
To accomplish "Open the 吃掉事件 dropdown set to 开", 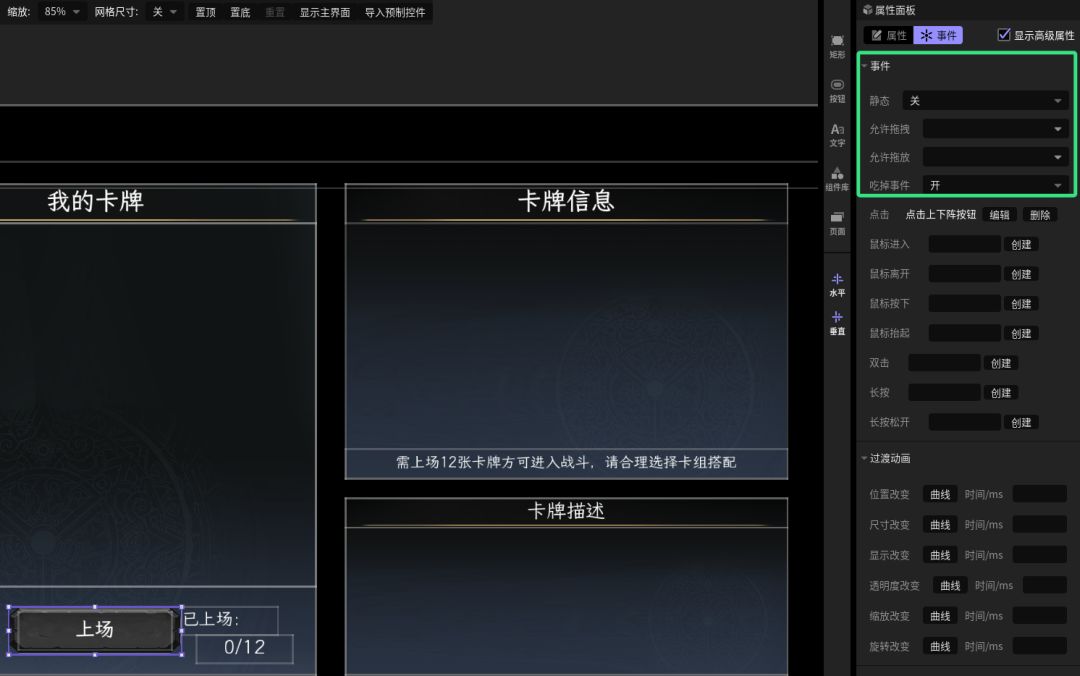I will coord(995,185).
